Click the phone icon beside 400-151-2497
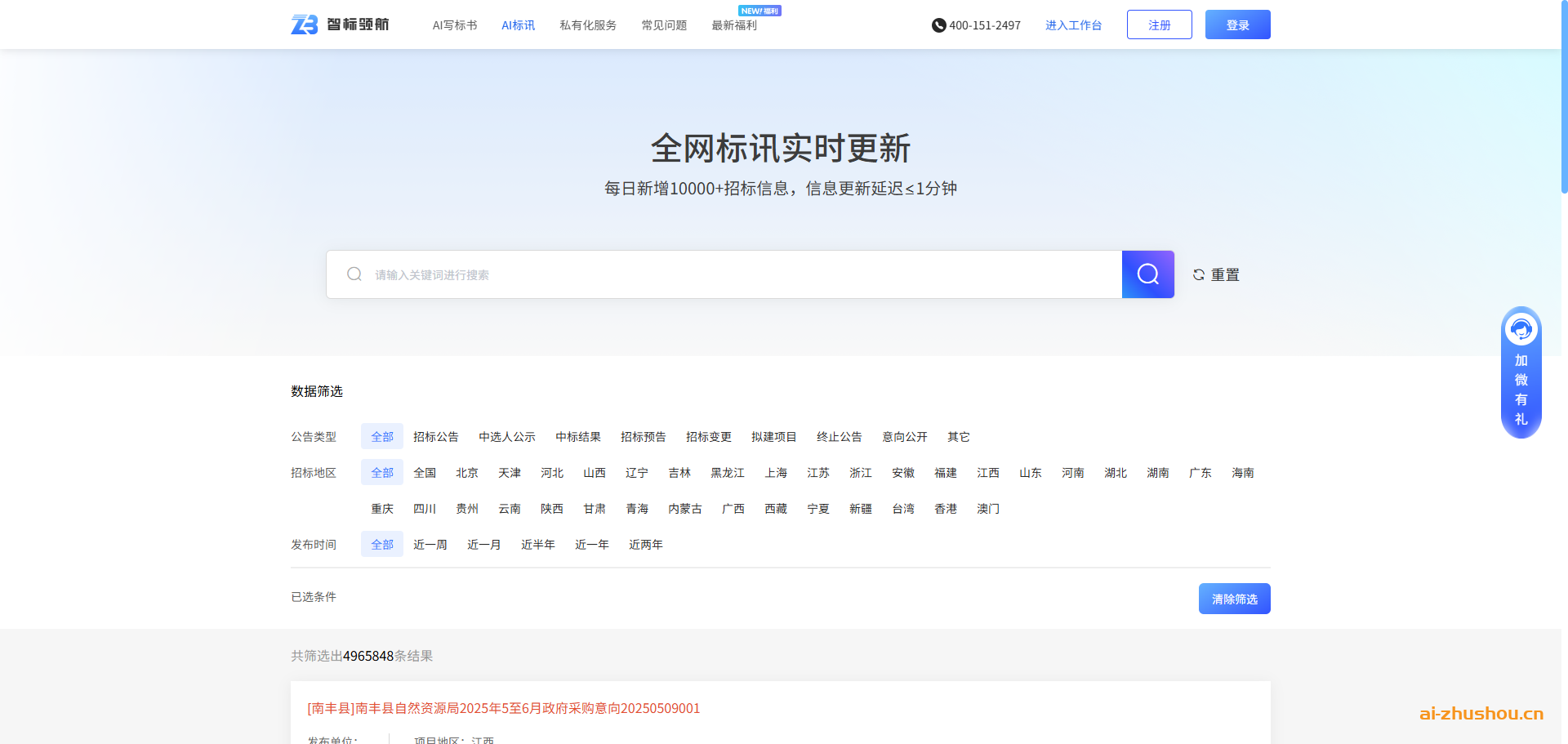The height and width of the screenshot is (744, 1568). point(938,25)
